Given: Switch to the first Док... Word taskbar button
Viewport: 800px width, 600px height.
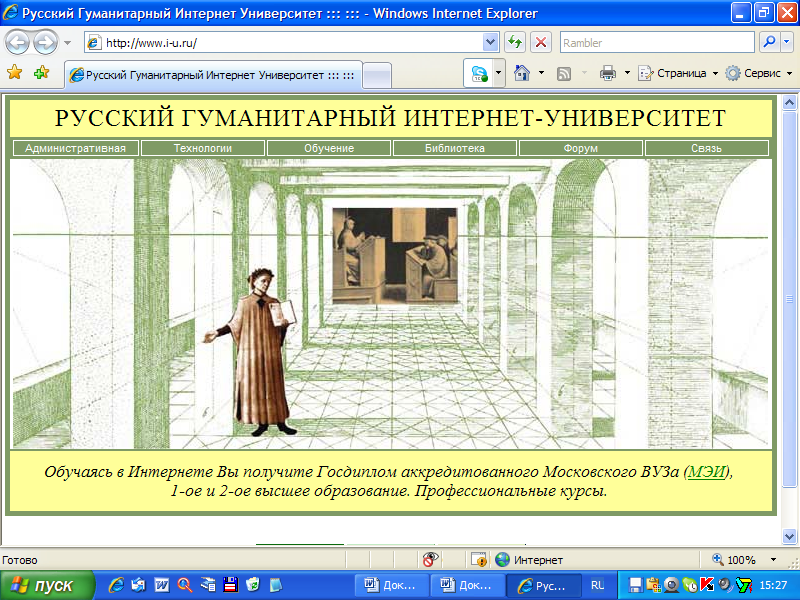Looking at the screenshot, I should [x=390, y=585].
